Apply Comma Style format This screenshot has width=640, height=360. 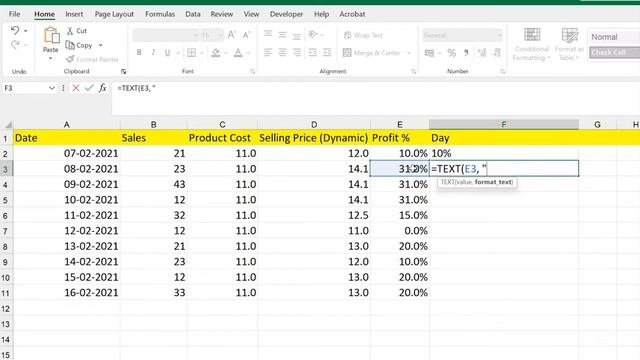click(x=467, y=53)
